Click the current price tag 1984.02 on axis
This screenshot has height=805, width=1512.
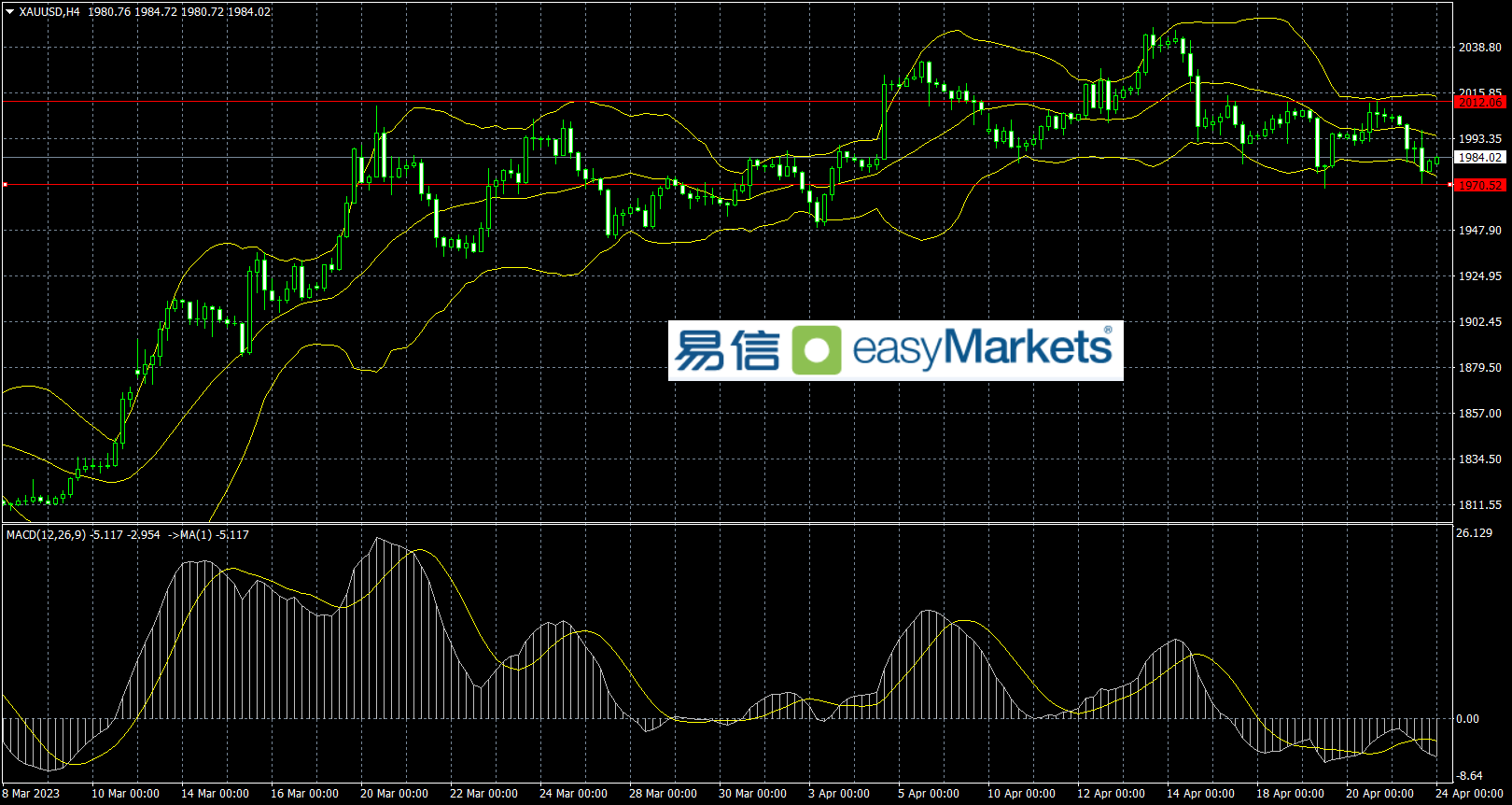(x=1480, y=158)
